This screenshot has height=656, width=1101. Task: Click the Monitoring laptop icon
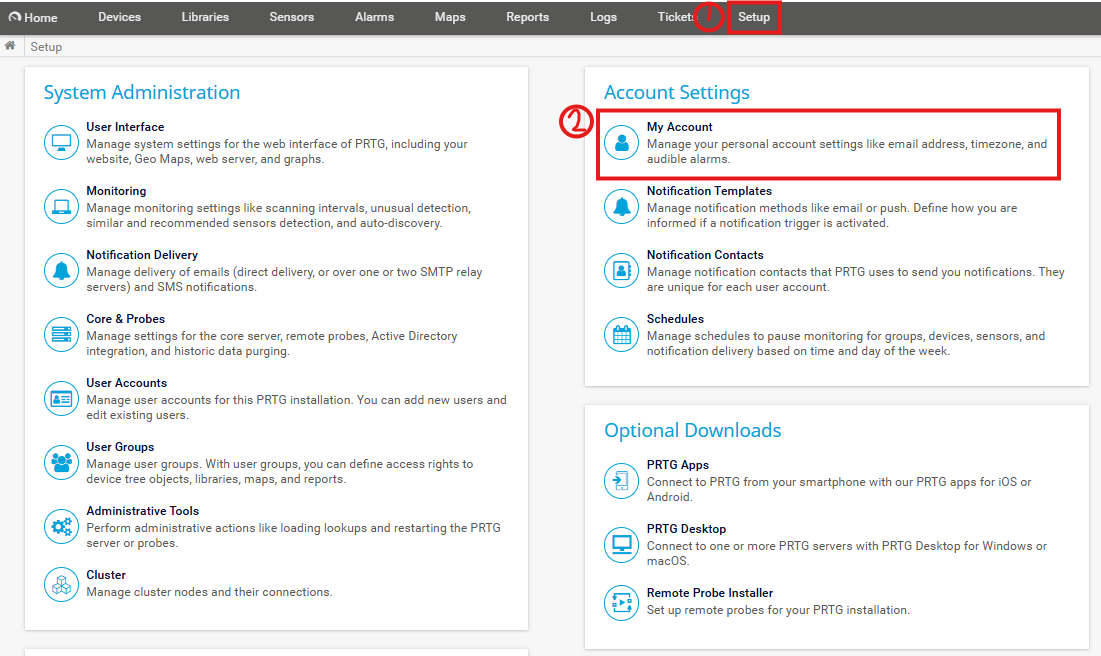click(x=61, y=206)
